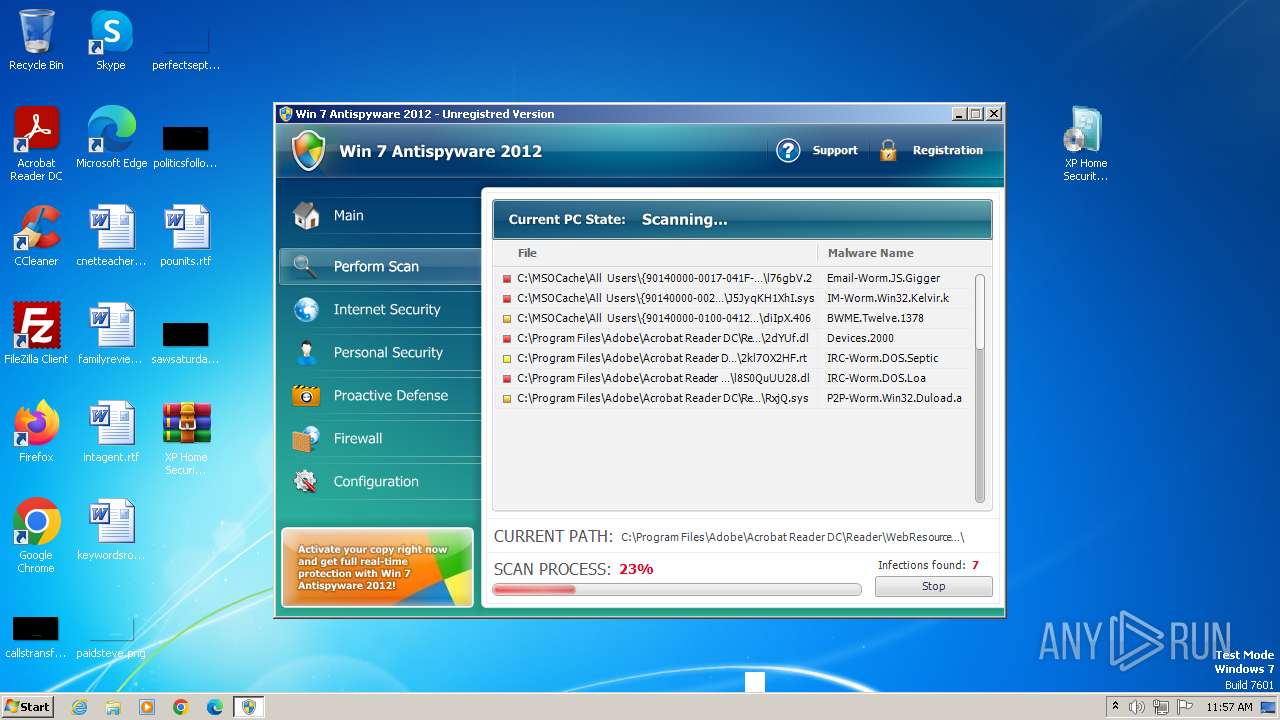
Task: Select the IM-Worm.Win32.Kelvir.k row
Action: tap(733, 298)
